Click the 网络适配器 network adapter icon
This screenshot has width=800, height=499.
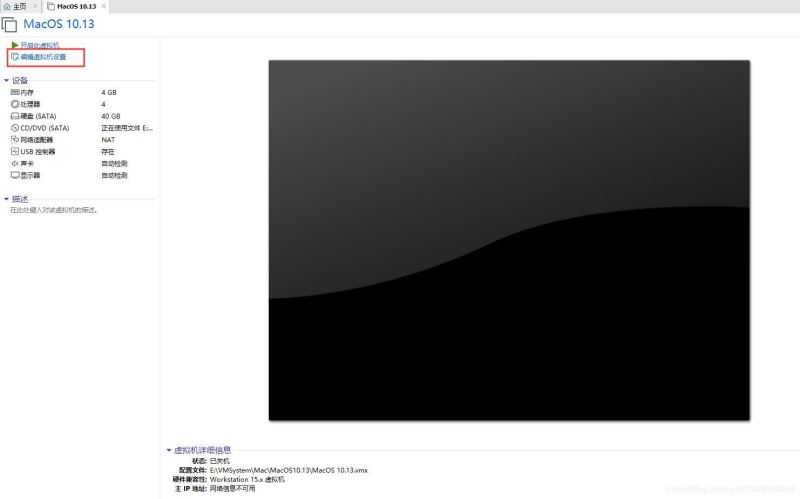click(15, 140)
